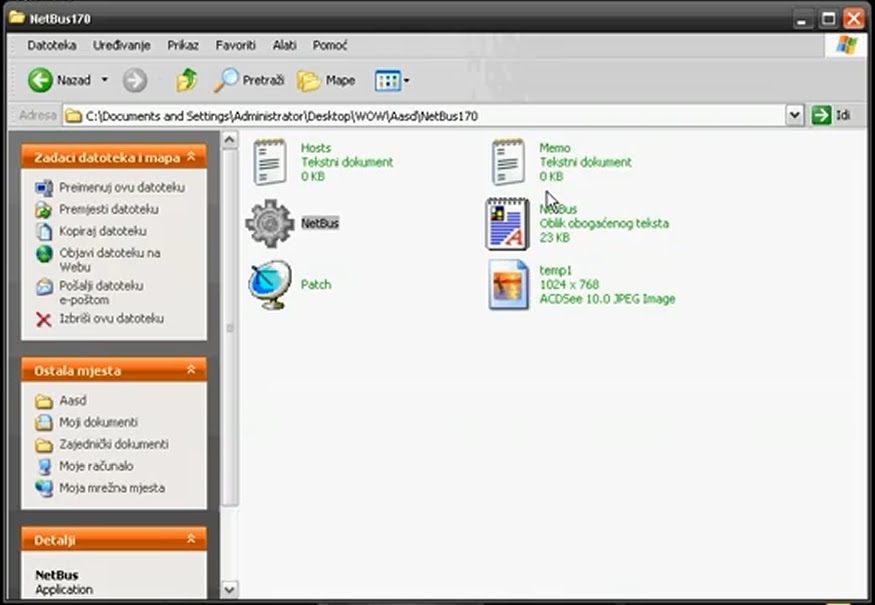Click Objavi datoteku na Webu link
The image size is (875, 605).
pyautogui.click(x=109, y=260)
